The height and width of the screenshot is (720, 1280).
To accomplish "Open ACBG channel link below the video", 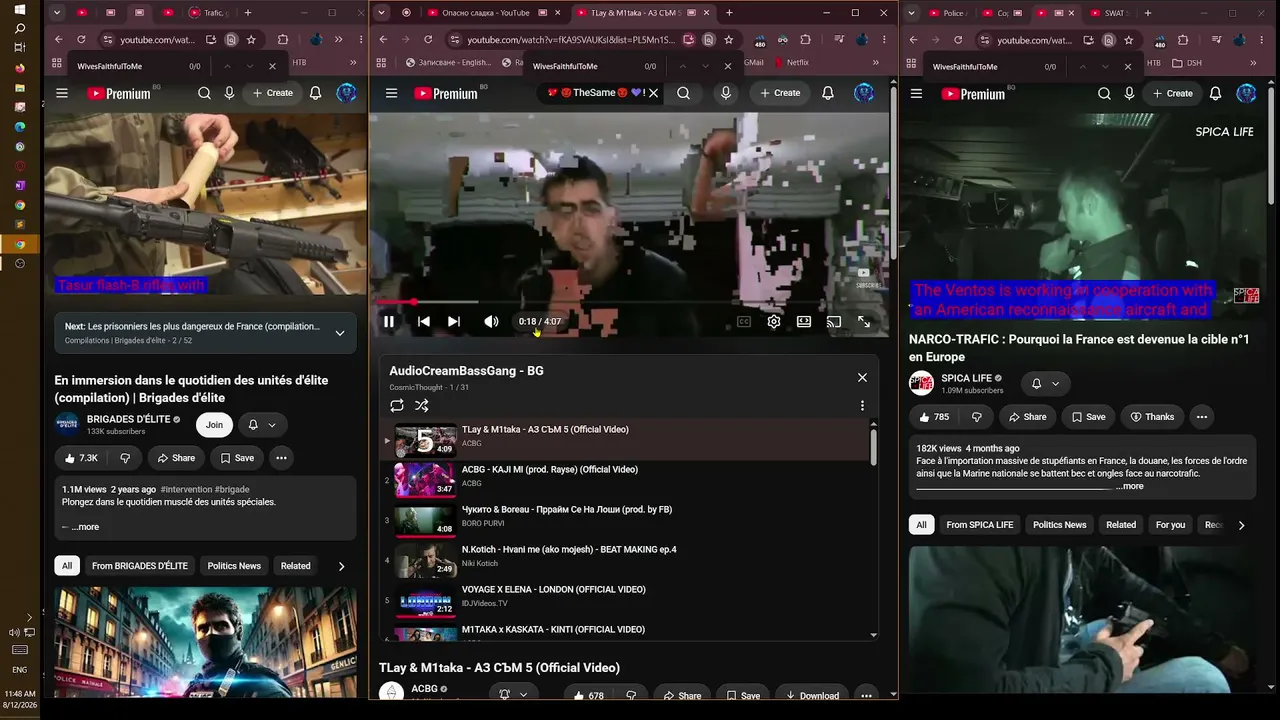I will coord(424,689).
